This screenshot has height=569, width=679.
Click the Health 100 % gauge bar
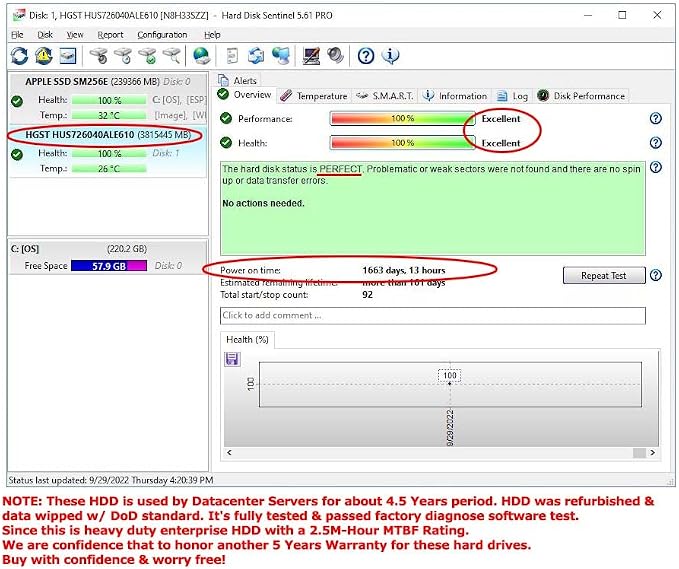click(402, 142)
